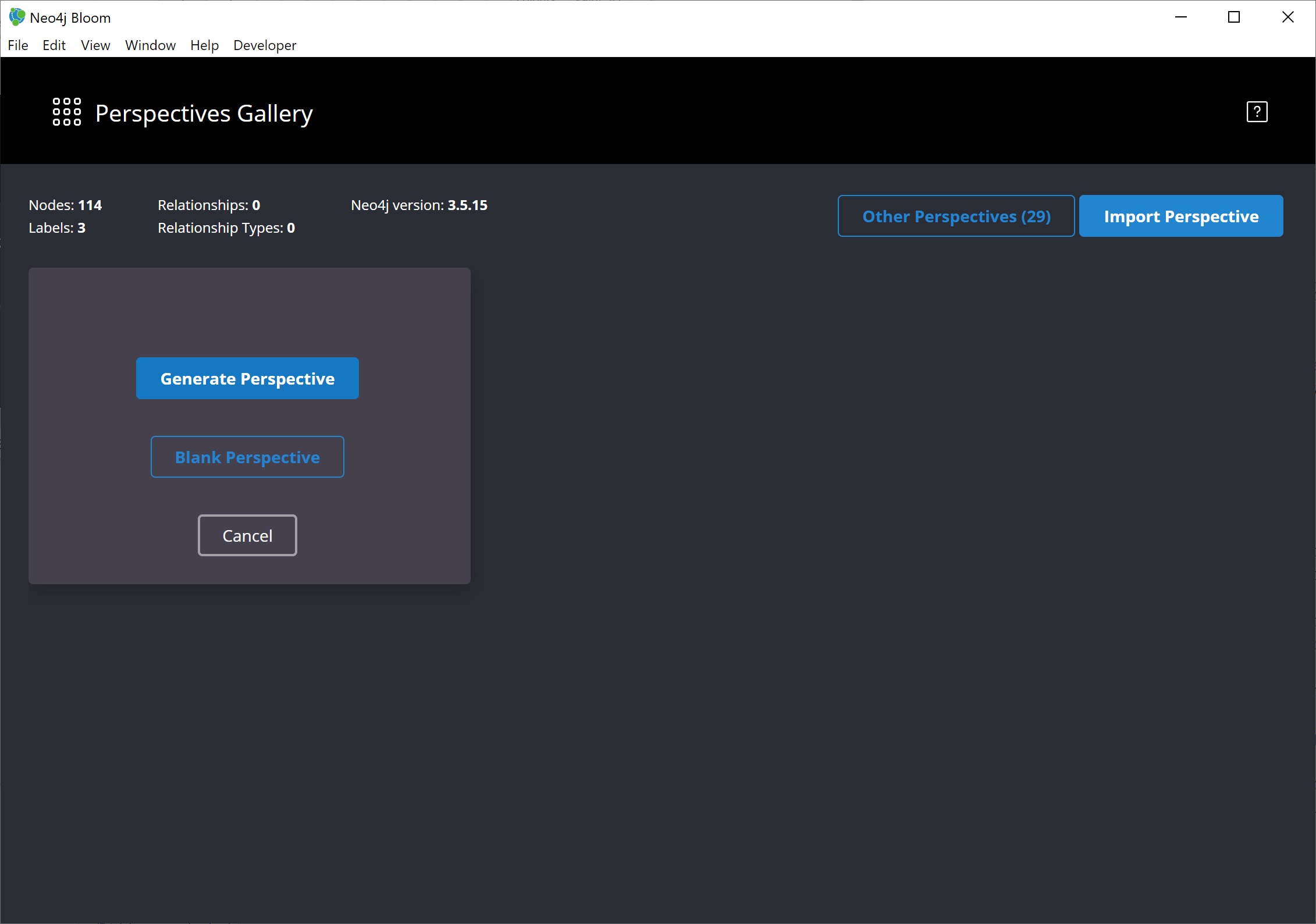The width and height of the screenshot is (1316, 924).
Task: Open the File menu
Action: (x=18, y=45)
